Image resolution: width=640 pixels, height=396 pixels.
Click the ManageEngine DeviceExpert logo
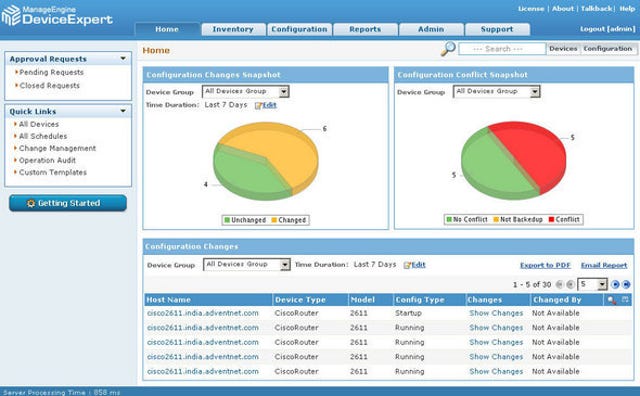[57, 16]
